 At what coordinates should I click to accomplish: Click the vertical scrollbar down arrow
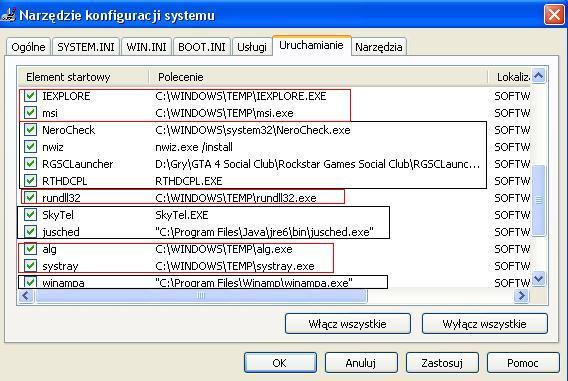539,279
